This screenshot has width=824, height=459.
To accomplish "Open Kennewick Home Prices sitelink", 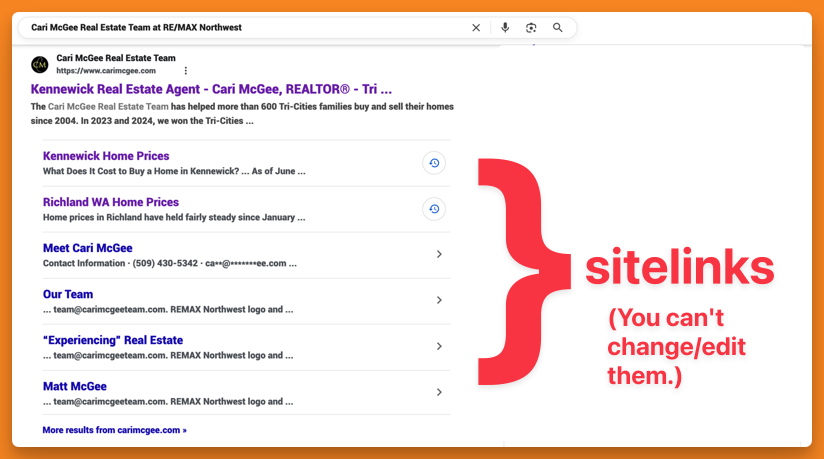I will point(106,156).
